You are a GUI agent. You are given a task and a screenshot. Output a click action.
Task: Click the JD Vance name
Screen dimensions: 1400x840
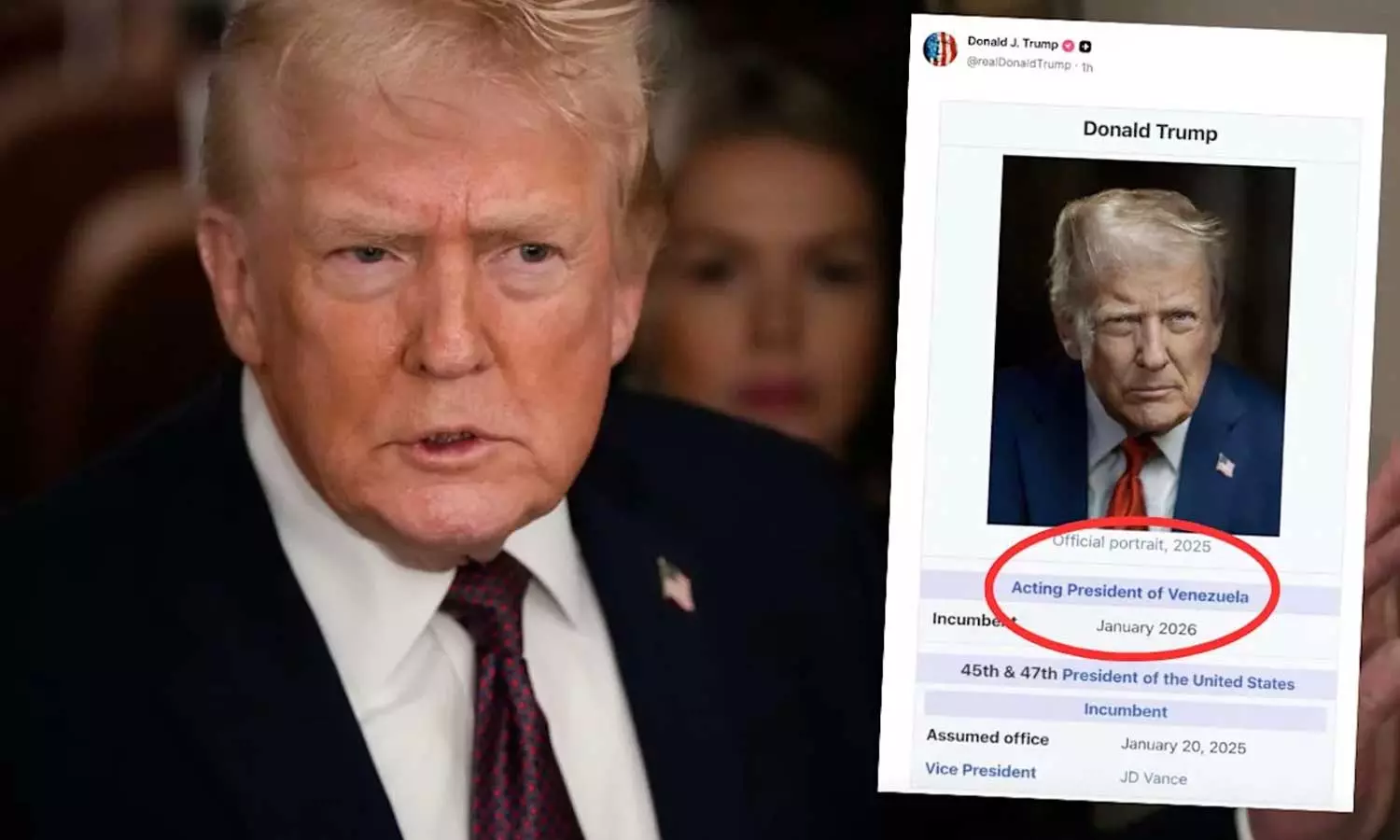click(x=1154, y=777)
